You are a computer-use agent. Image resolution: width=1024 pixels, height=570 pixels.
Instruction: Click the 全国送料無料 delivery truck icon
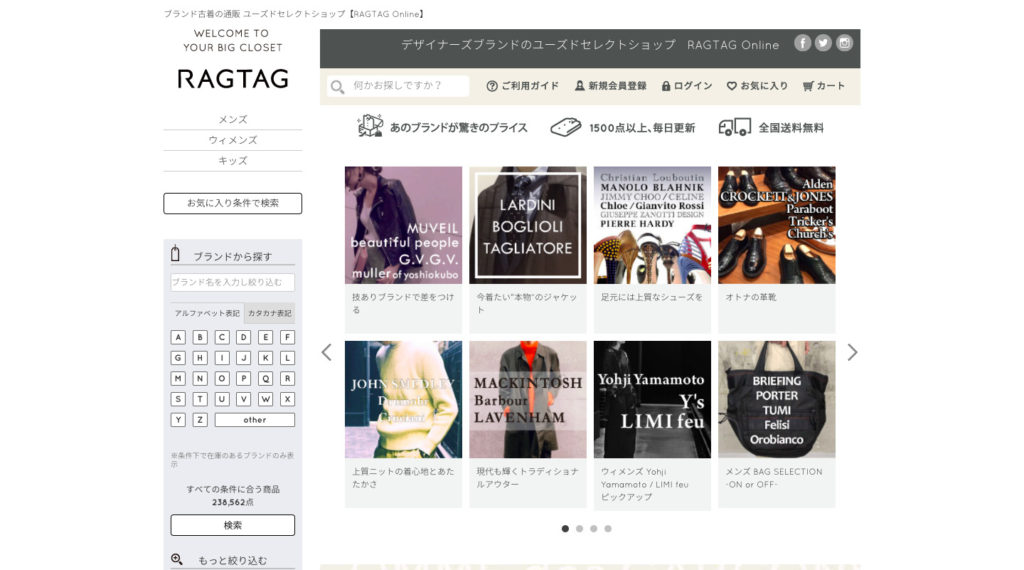(735, 127)
